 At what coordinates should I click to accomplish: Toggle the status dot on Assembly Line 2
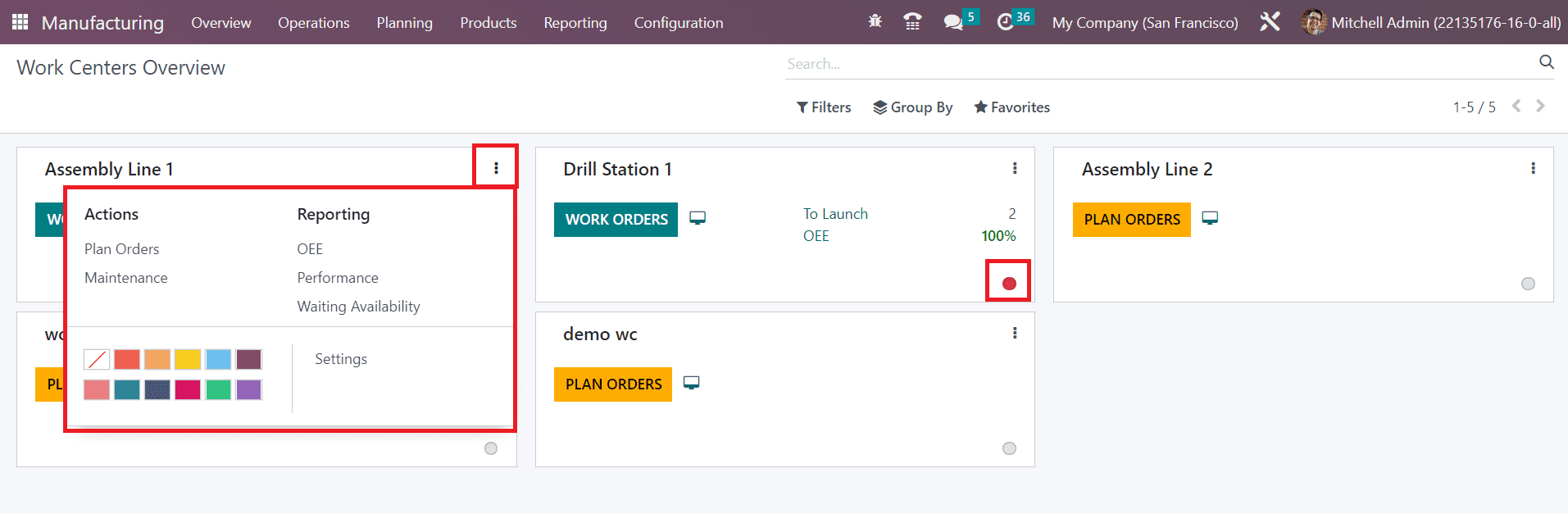point(1528,284)
